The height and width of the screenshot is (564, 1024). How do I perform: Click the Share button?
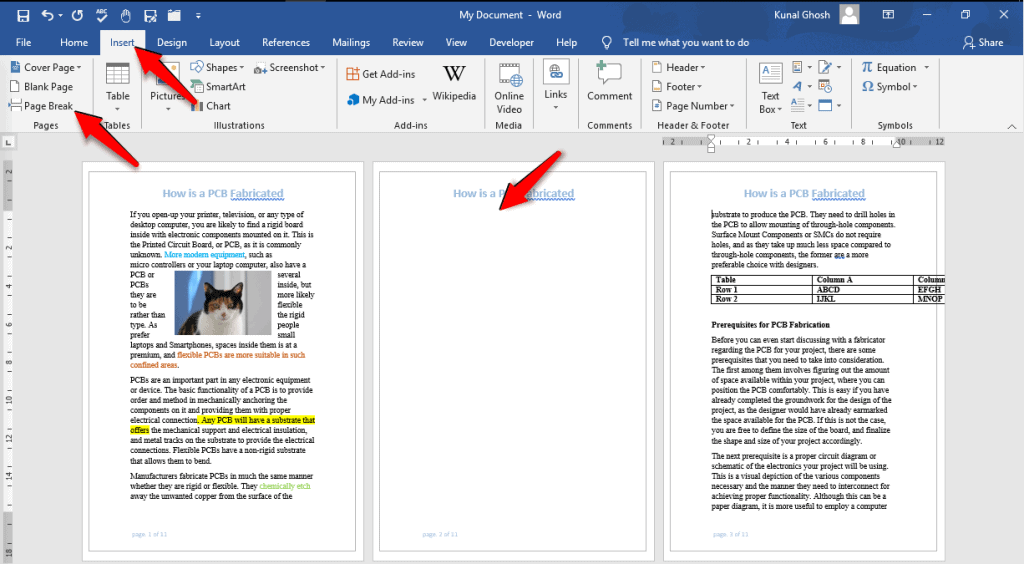pyautogui.click(x=983, y=43)
